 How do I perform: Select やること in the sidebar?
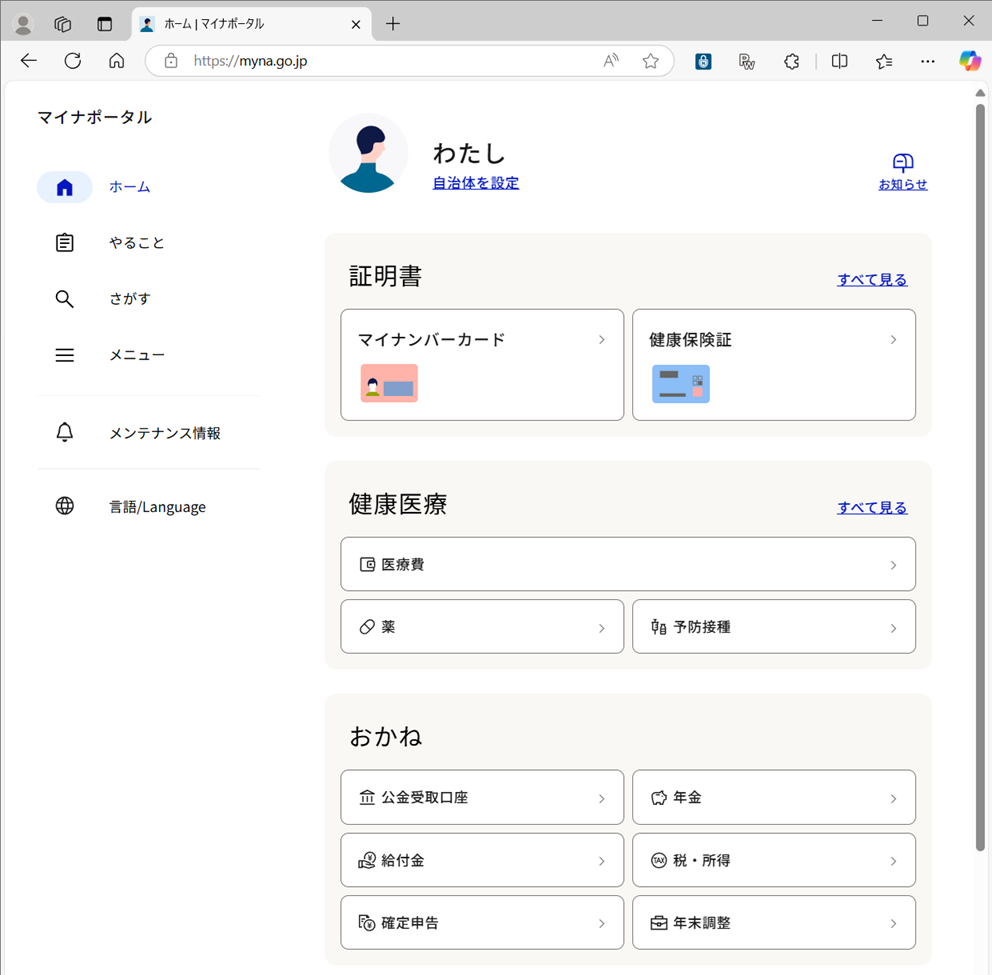(x=137, y=243)
